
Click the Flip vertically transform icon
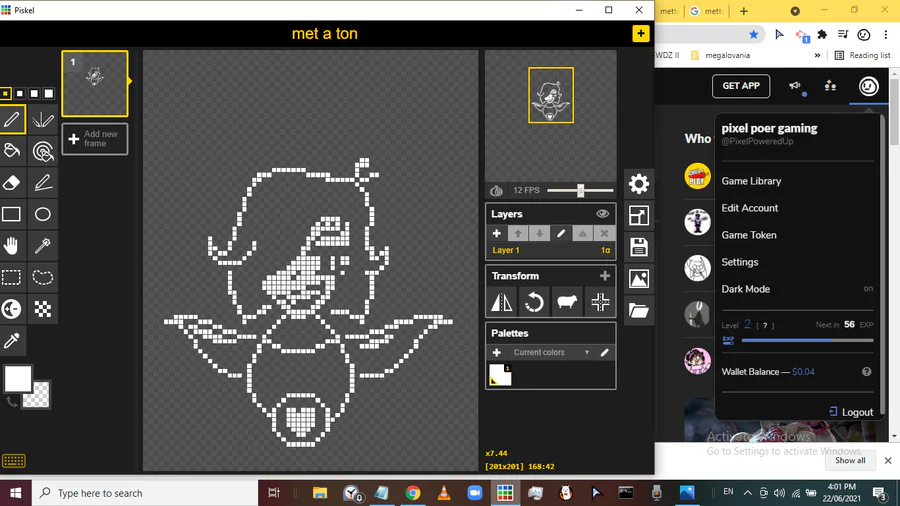coord(502,302)
